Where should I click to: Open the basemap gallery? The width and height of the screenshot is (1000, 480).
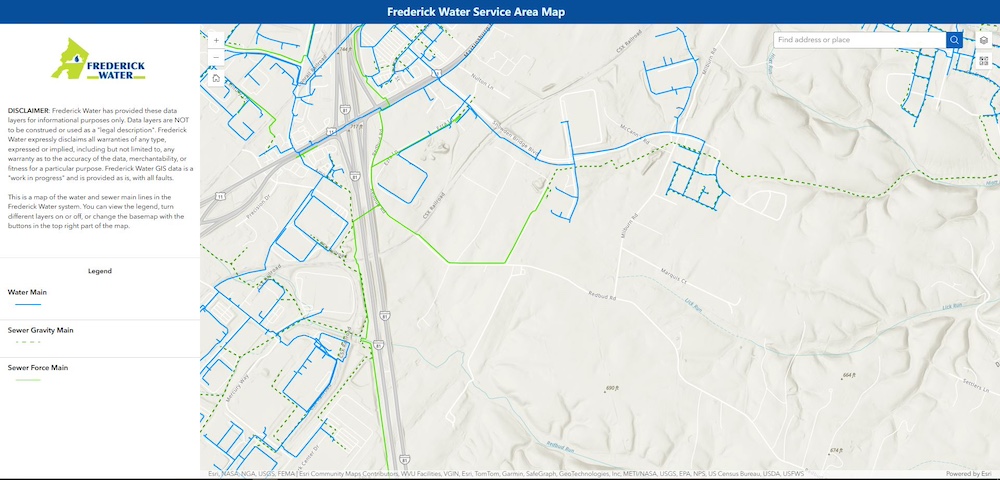[984, 61]
